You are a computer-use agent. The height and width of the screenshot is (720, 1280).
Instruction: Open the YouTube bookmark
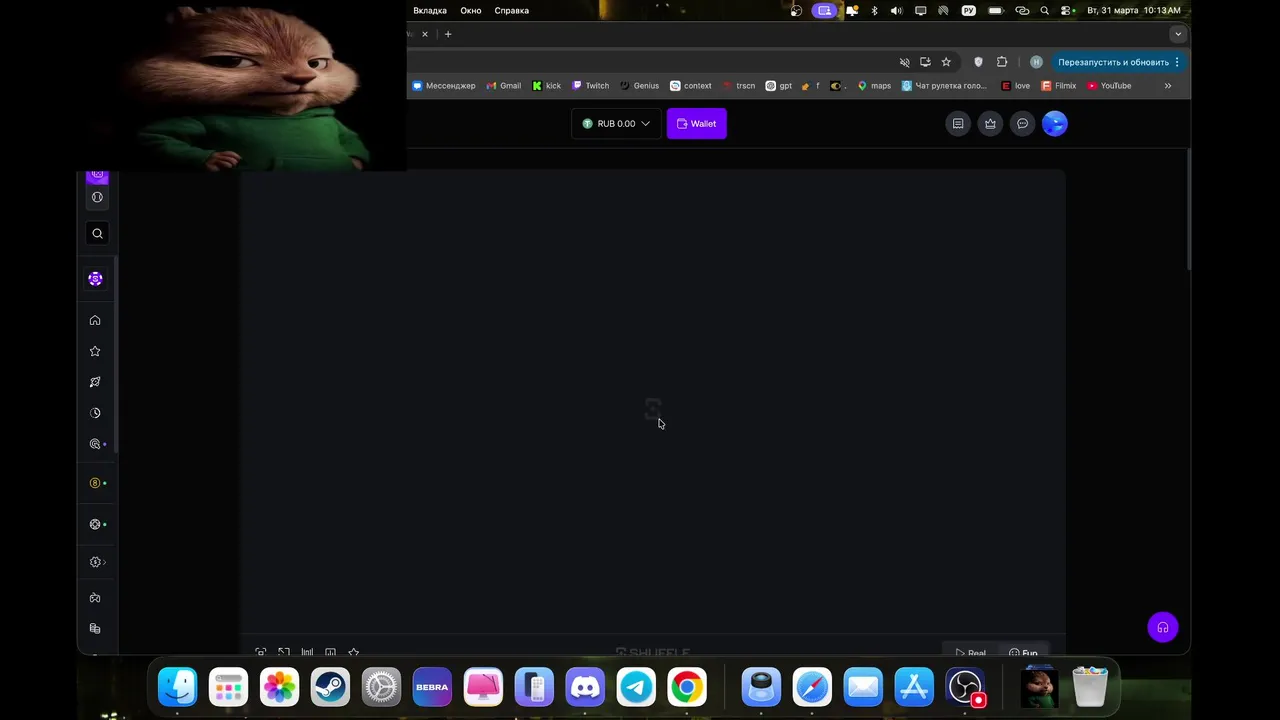click(1109, 86)
